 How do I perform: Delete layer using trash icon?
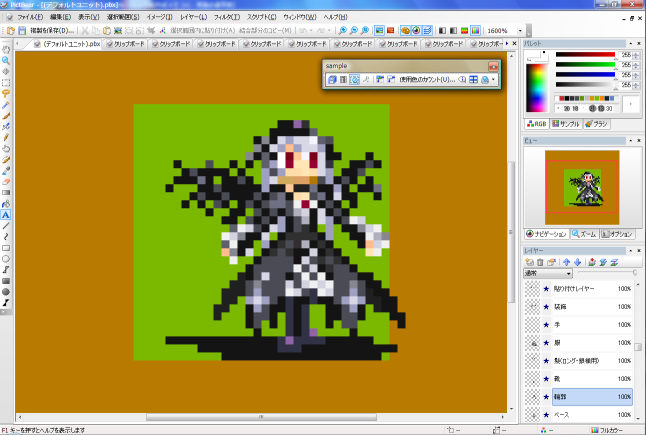pos(540,262)
